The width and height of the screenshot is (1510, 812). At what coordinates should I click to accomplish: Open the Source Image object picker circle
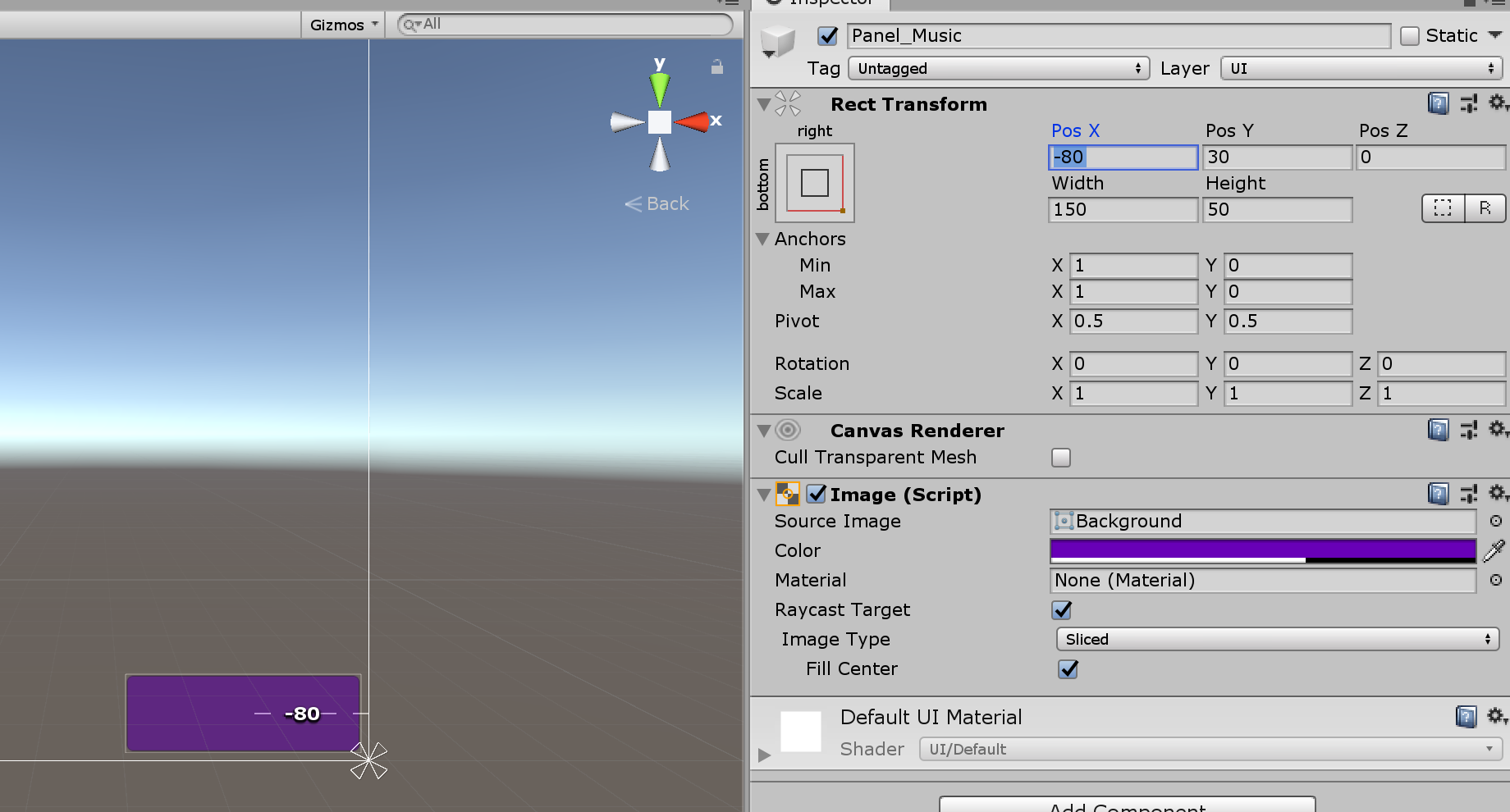point(1497,521)
